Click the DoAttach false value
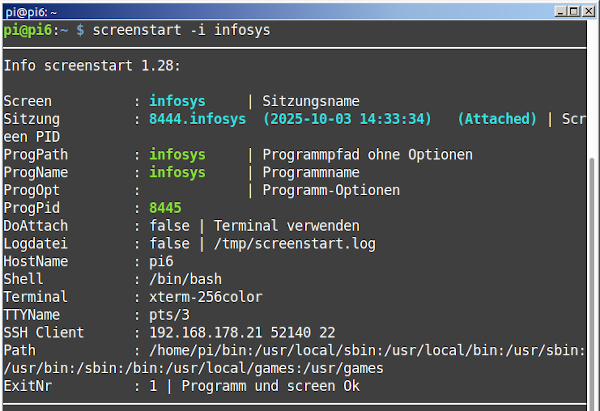This screenshot has height=411, width=600. 169,226
